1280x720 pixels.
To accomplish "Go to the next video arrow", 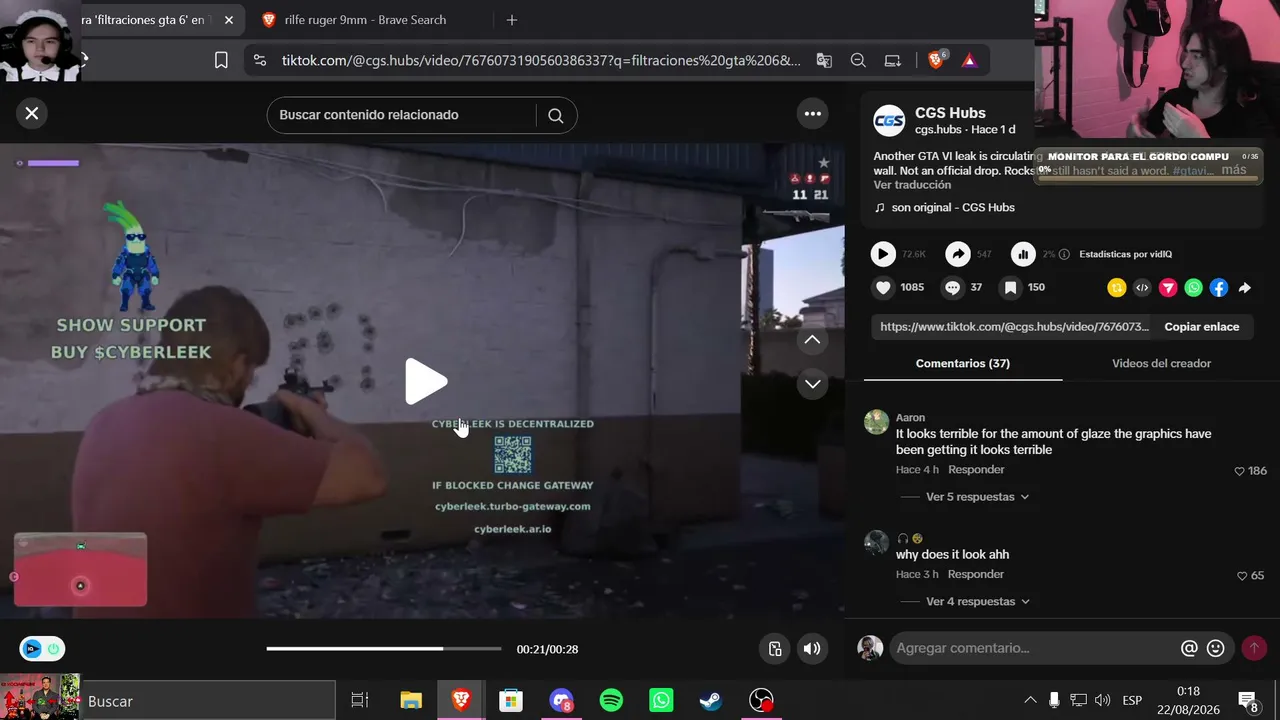I will 812,384.
